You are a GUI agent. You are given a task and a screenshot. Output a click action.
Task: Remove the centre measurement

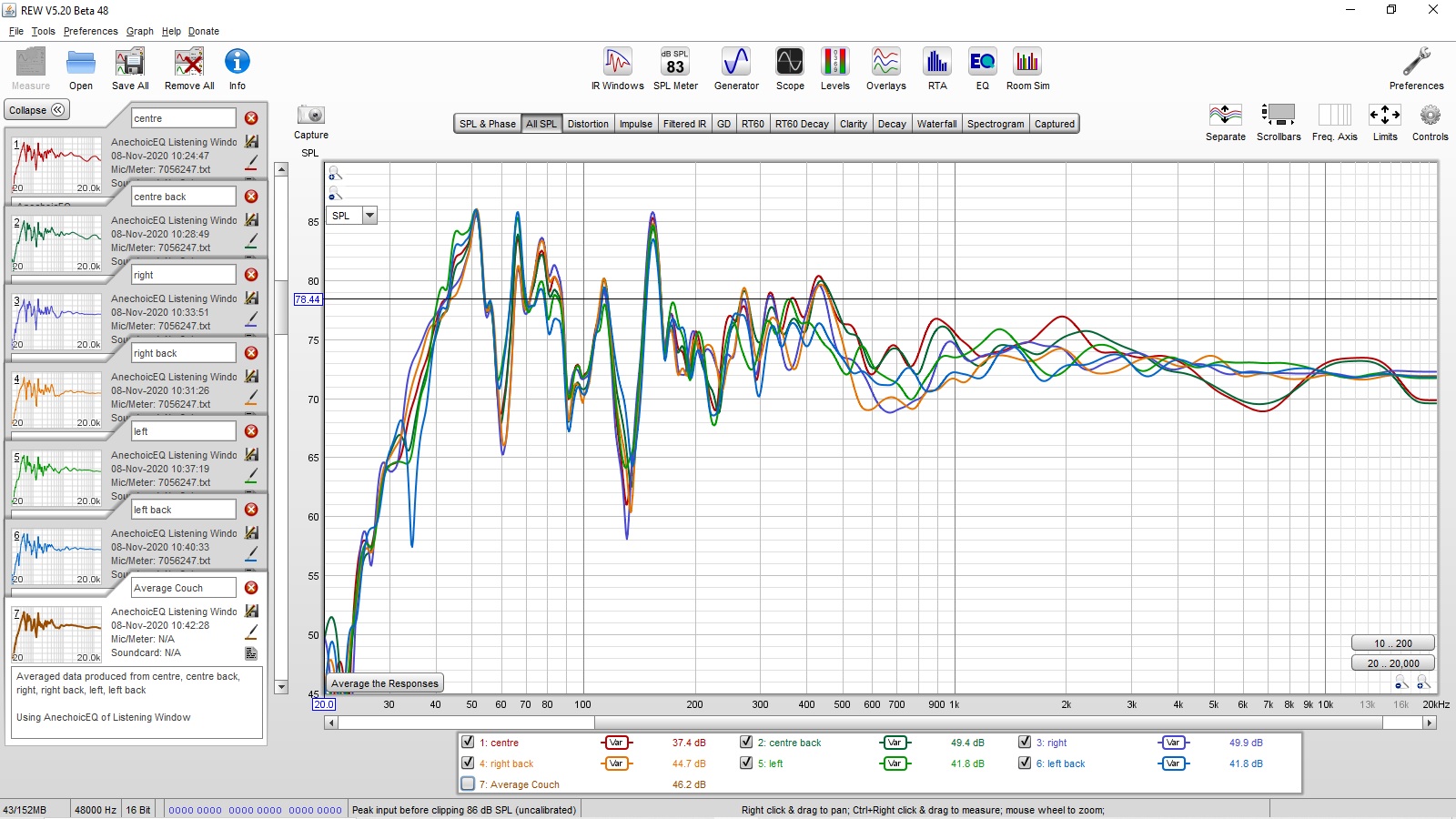tap(251, 118)
